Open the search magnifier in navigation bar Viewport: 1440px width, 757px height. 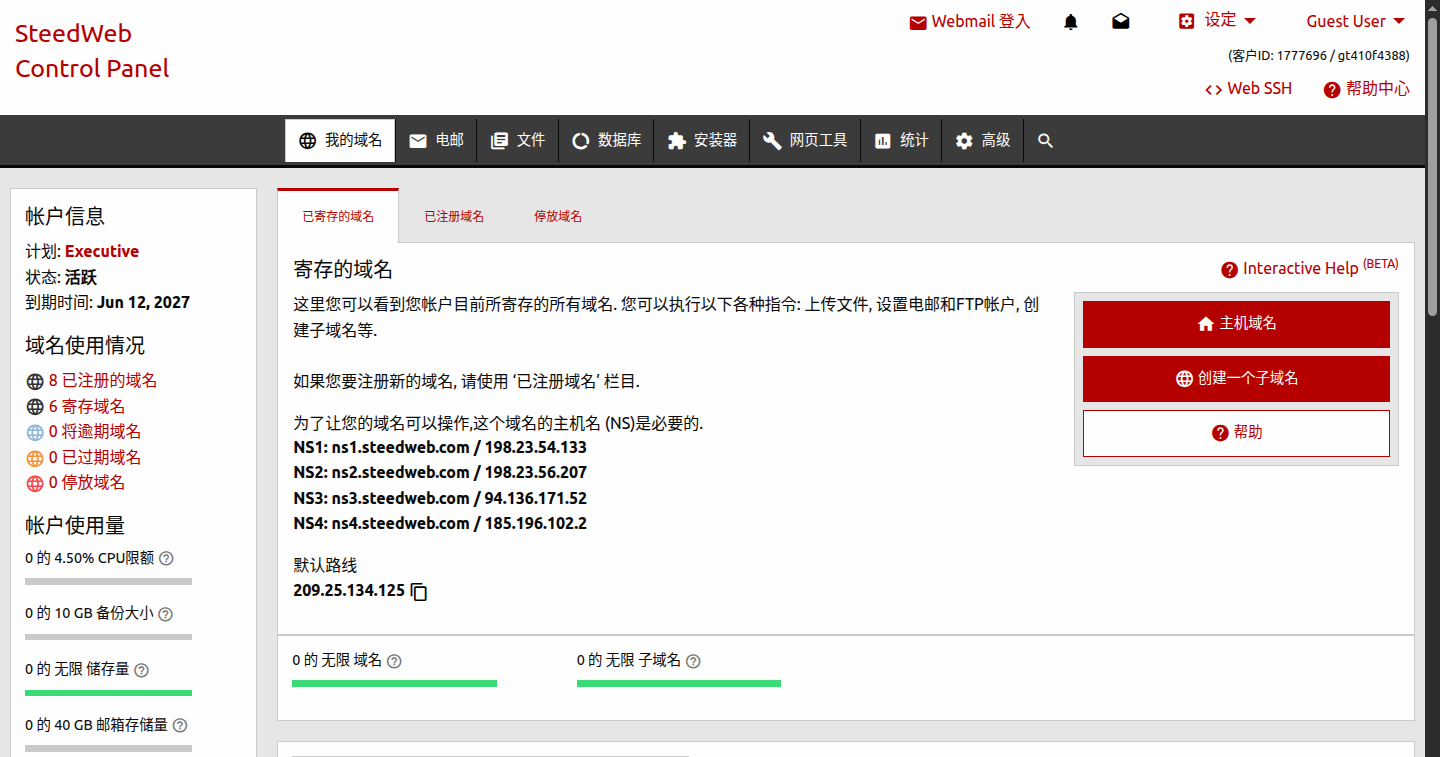(x=1045, y=141)
